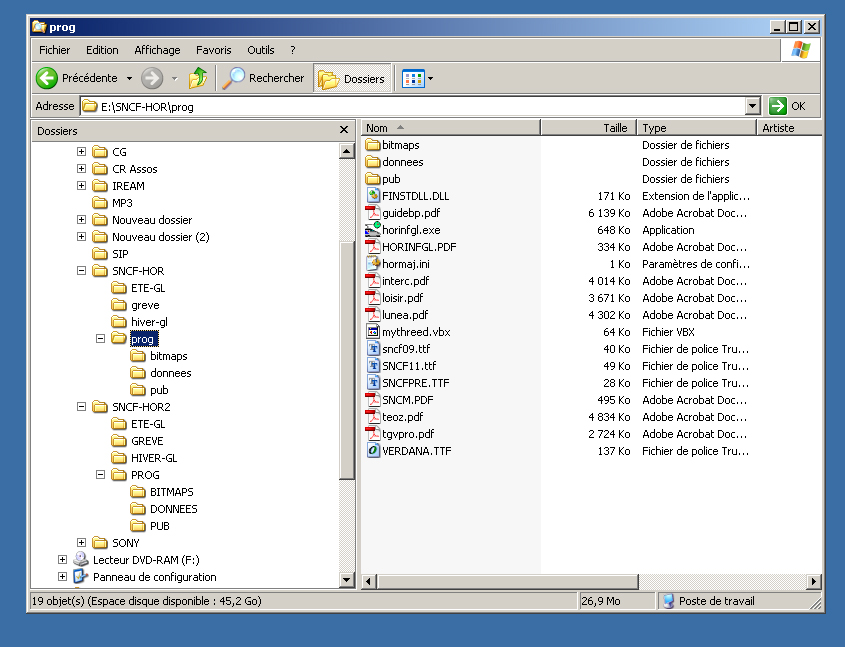Select the VERDANA.TTF OpenType font icon
Viewport: 845px width, 647px height.
point(373,450)
